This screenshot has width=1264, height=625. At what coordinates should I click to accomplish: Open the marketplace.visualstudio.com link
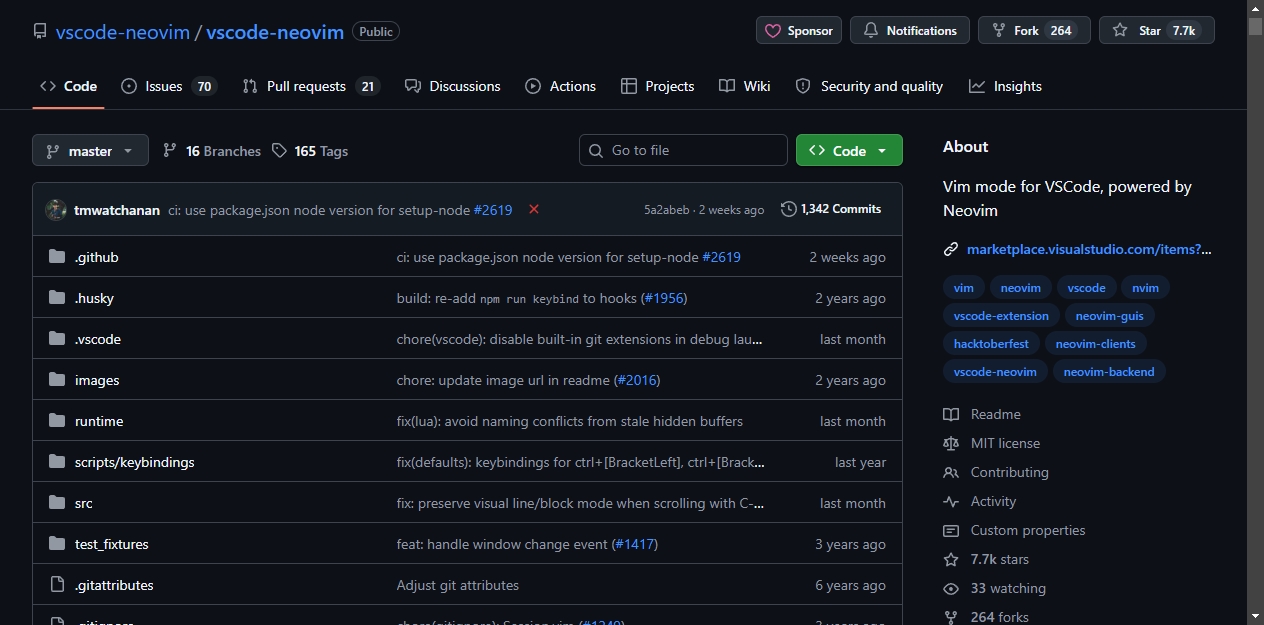click(1089, 249)
